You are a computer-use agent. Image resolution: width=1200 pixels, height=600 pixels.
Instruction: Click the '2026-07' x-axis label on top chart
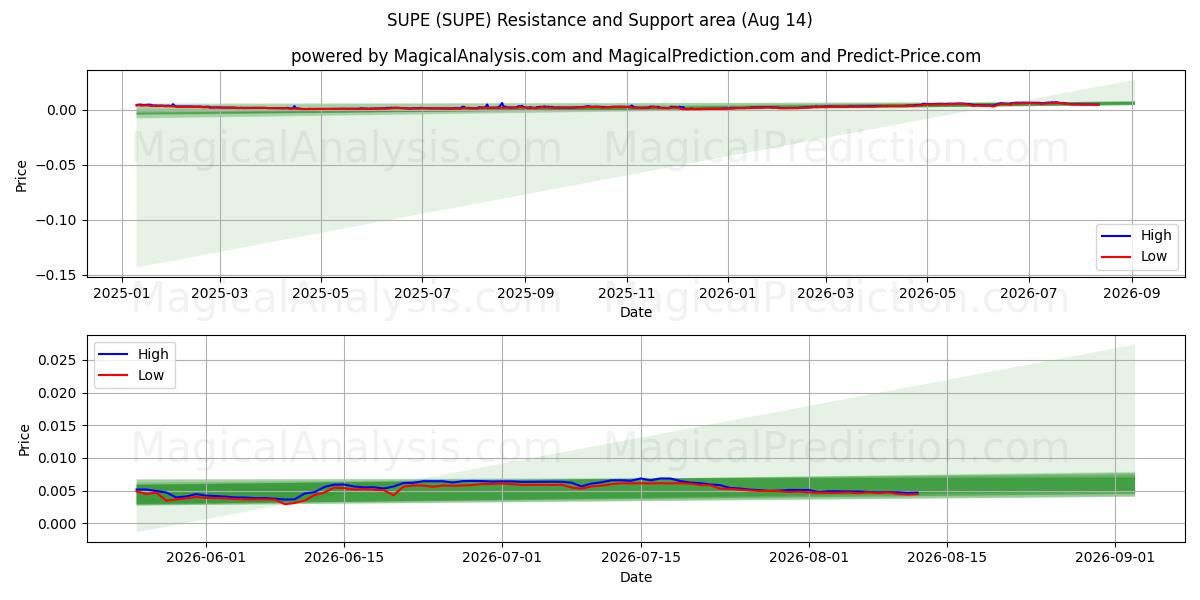pyautogui.click(x=1029, y=295)
